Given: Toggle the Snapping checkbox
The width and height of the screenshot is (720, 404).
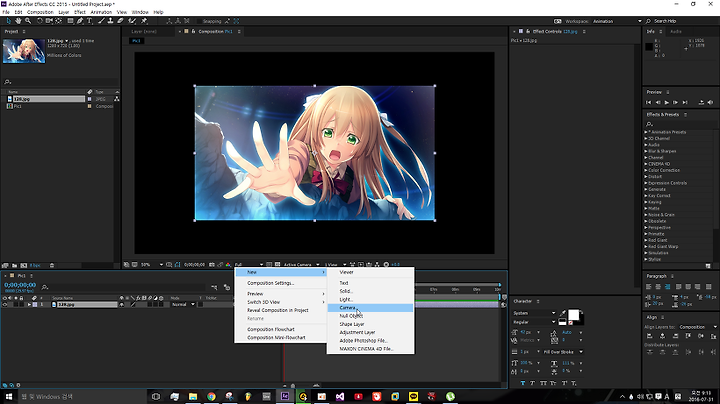Looking at the screenshot, I should coord(200,21).
